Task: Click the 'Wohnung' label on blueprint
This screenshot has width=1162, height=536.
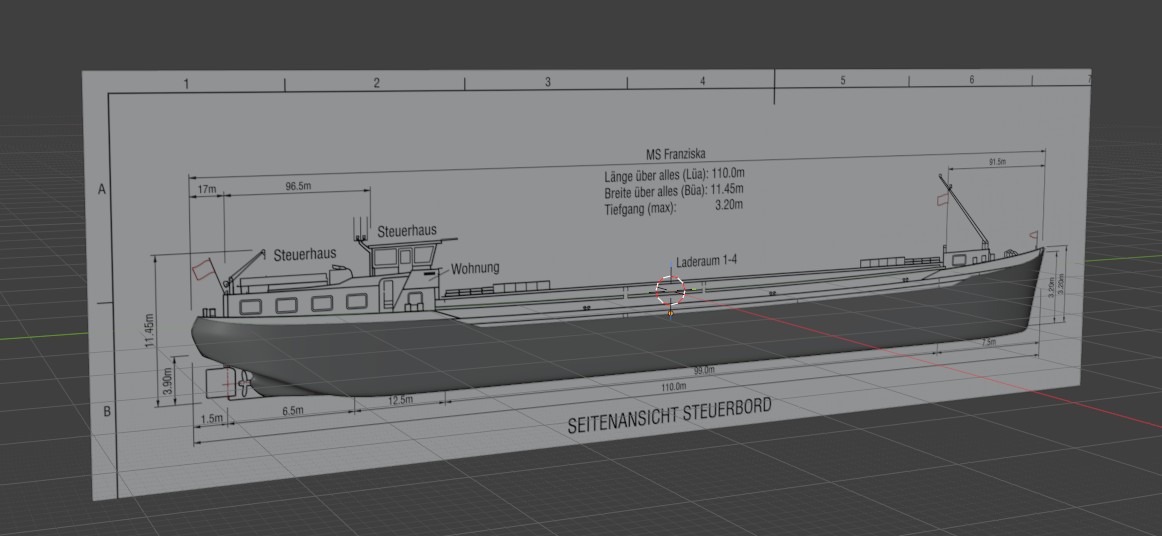Action: pyautogui.click(x=475, y=268)
